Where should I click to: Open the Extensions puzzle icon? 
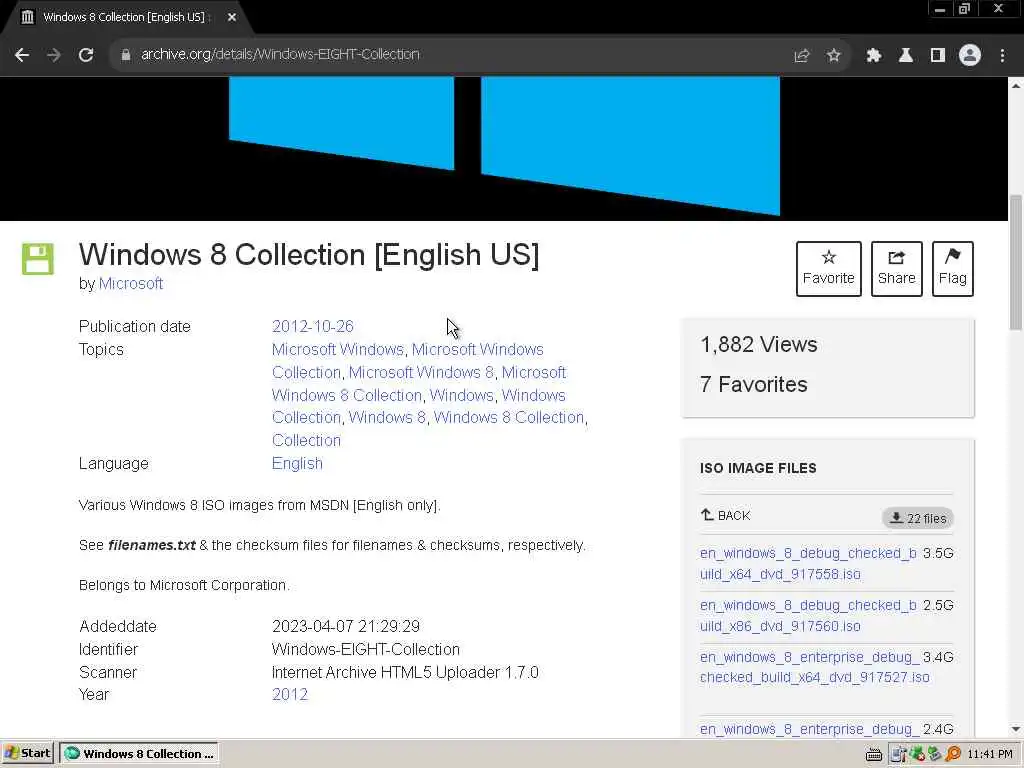click(873, 55)
